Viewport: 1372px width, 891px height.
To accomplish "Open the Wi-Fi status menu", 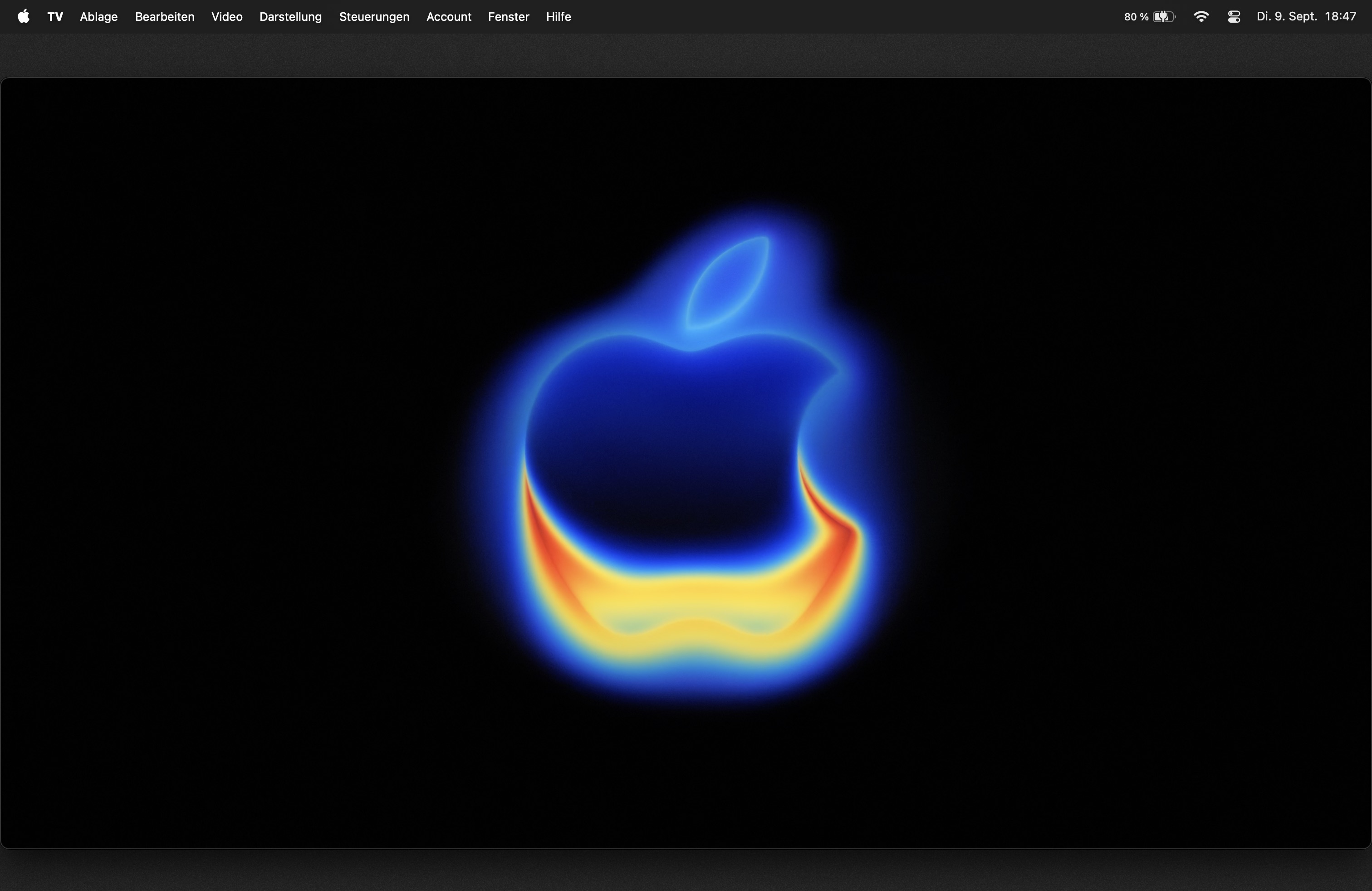I will pos(1201,17).
